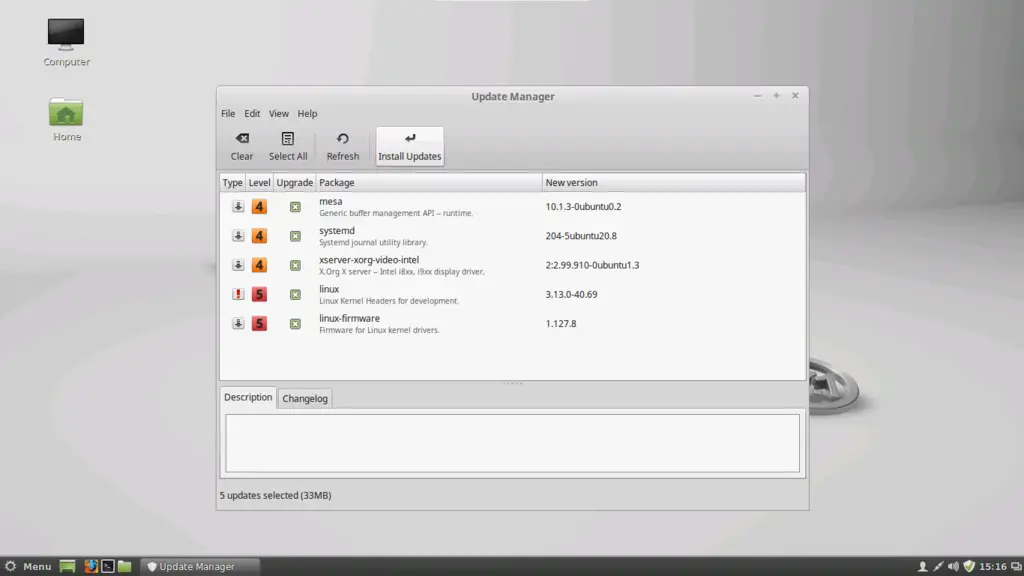
Task: Select the systemd package name
Action: click(337, 231)
